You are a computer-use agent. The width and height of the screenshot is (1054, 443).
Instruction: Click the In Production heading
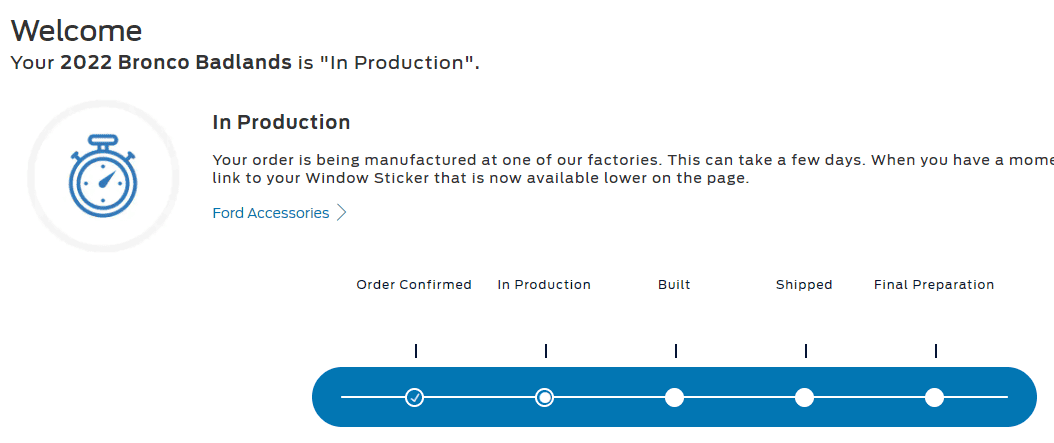pyautogui.click(x=281, y=122)
